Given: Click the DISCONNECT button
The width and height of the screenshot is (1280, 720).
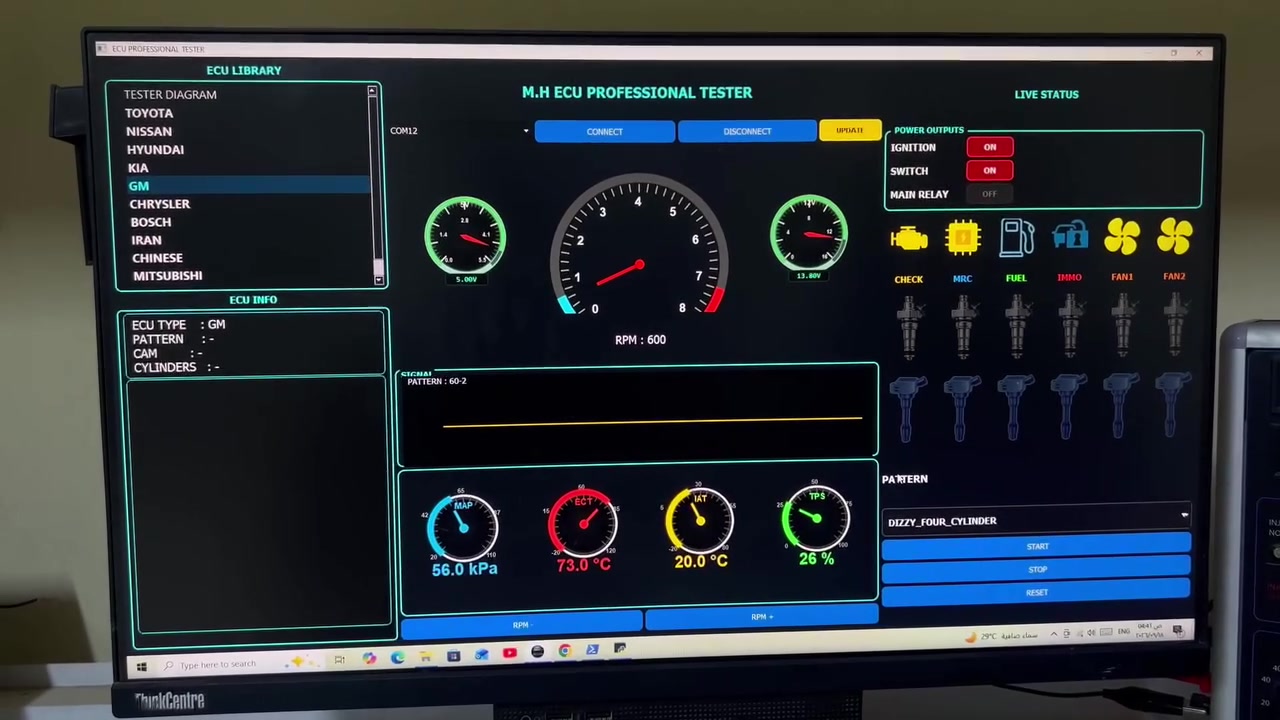Looking at the screenshot, I should [747, 131].
